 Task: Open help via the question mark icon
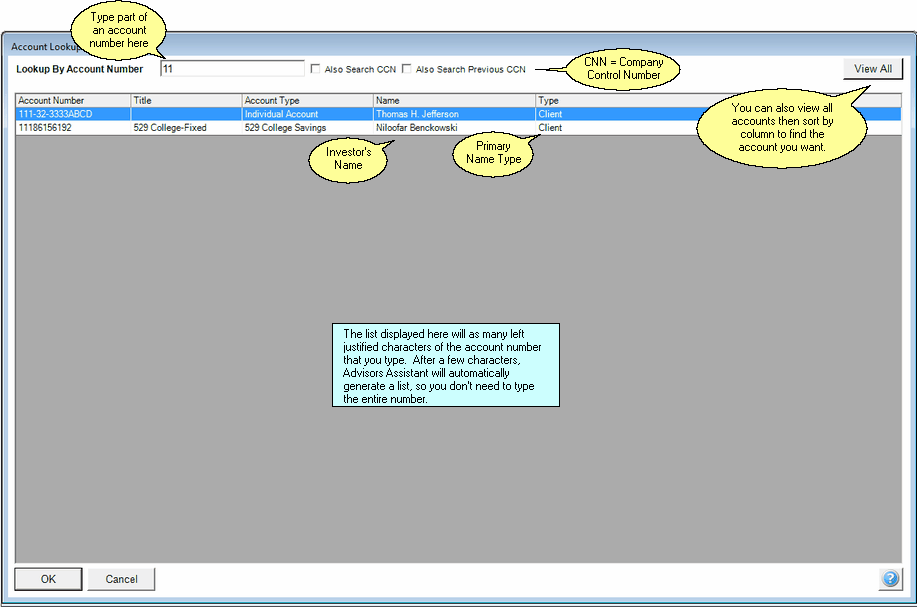click(889, 579)
